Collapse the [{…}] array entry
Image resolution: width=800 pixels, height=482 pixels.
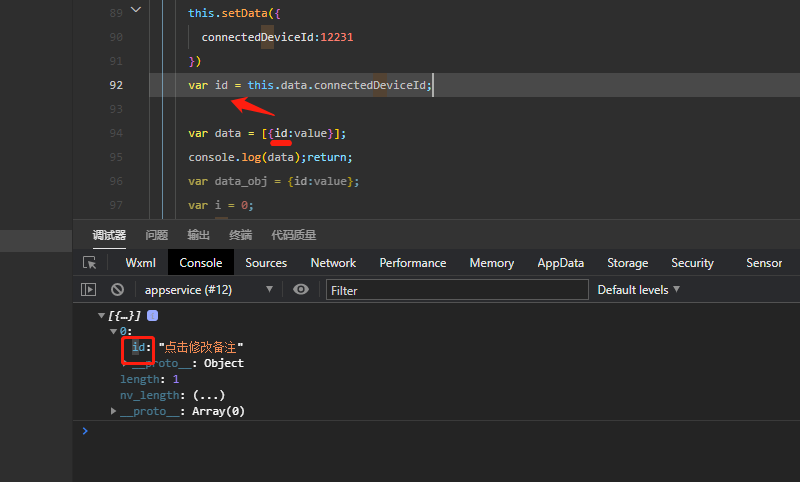[x=101, y=316]
